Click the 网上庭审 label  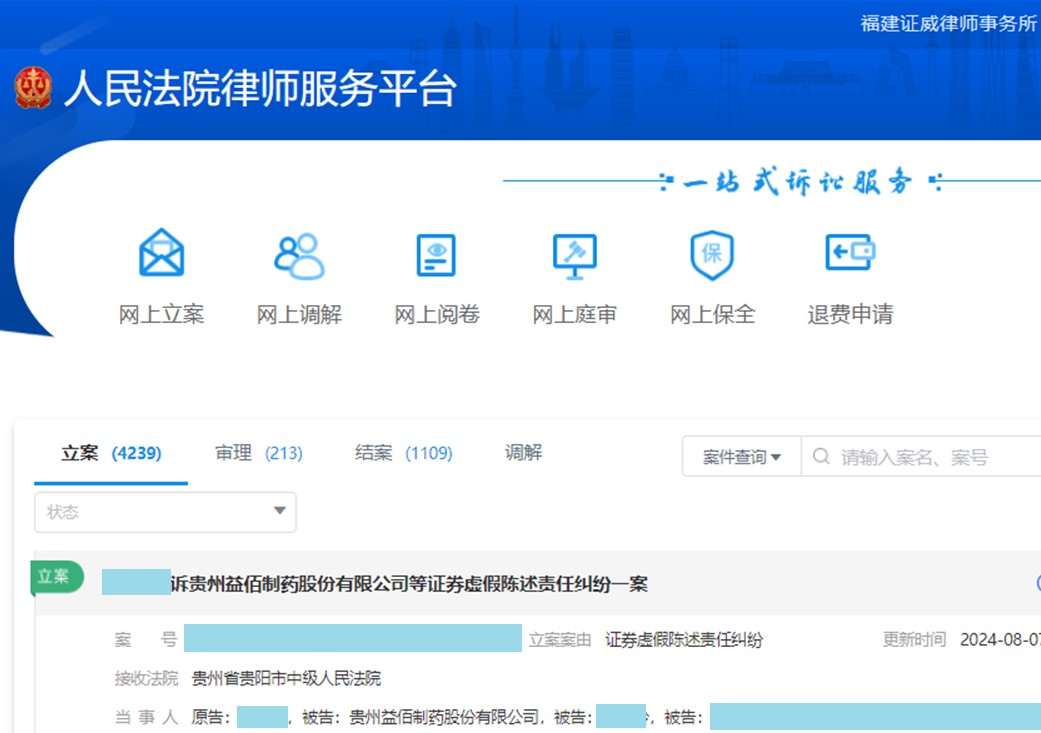pos(575,314)
